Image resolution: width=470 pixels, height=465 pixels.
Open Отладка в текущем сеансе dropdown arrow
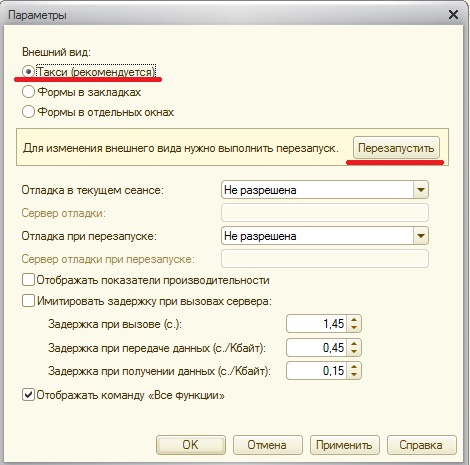click(x=421, y=190)
